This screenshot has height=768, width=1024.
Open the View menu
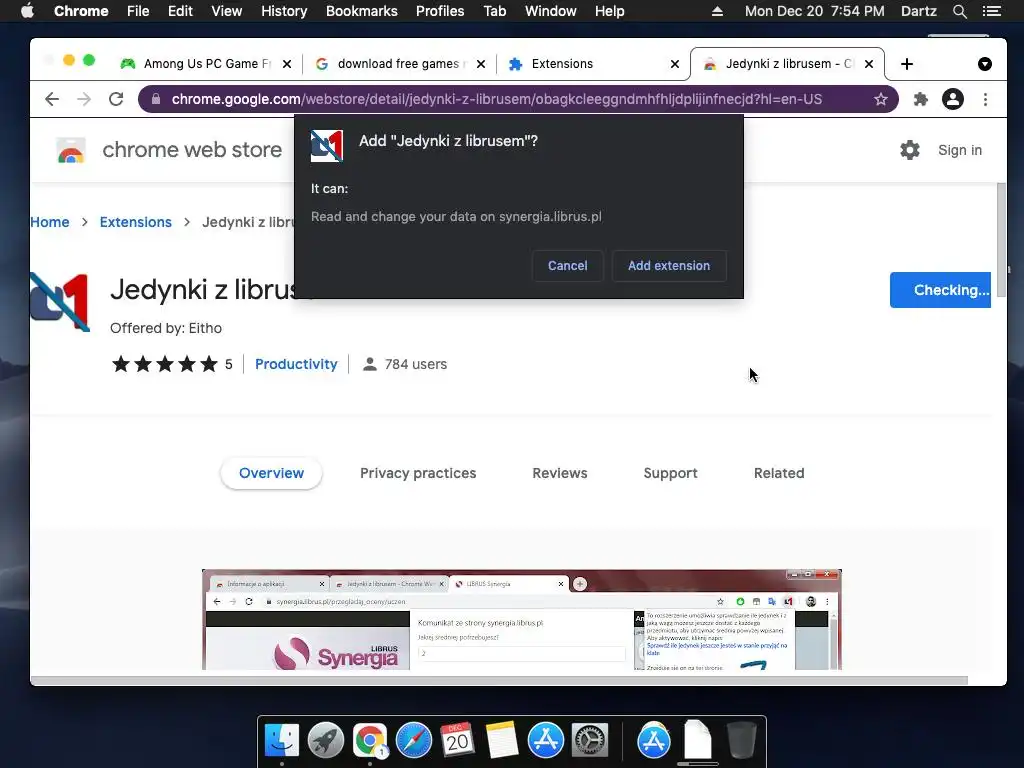(227, 11)
